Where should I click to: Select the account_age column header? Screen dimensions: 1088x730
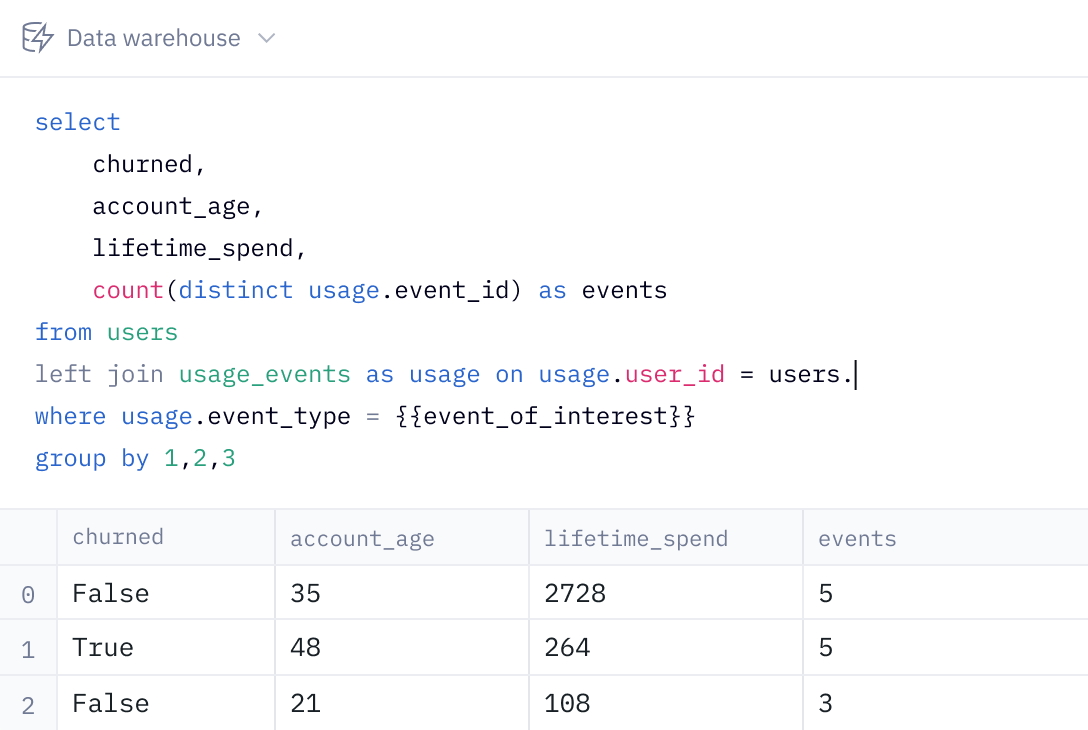click(362, 539)
